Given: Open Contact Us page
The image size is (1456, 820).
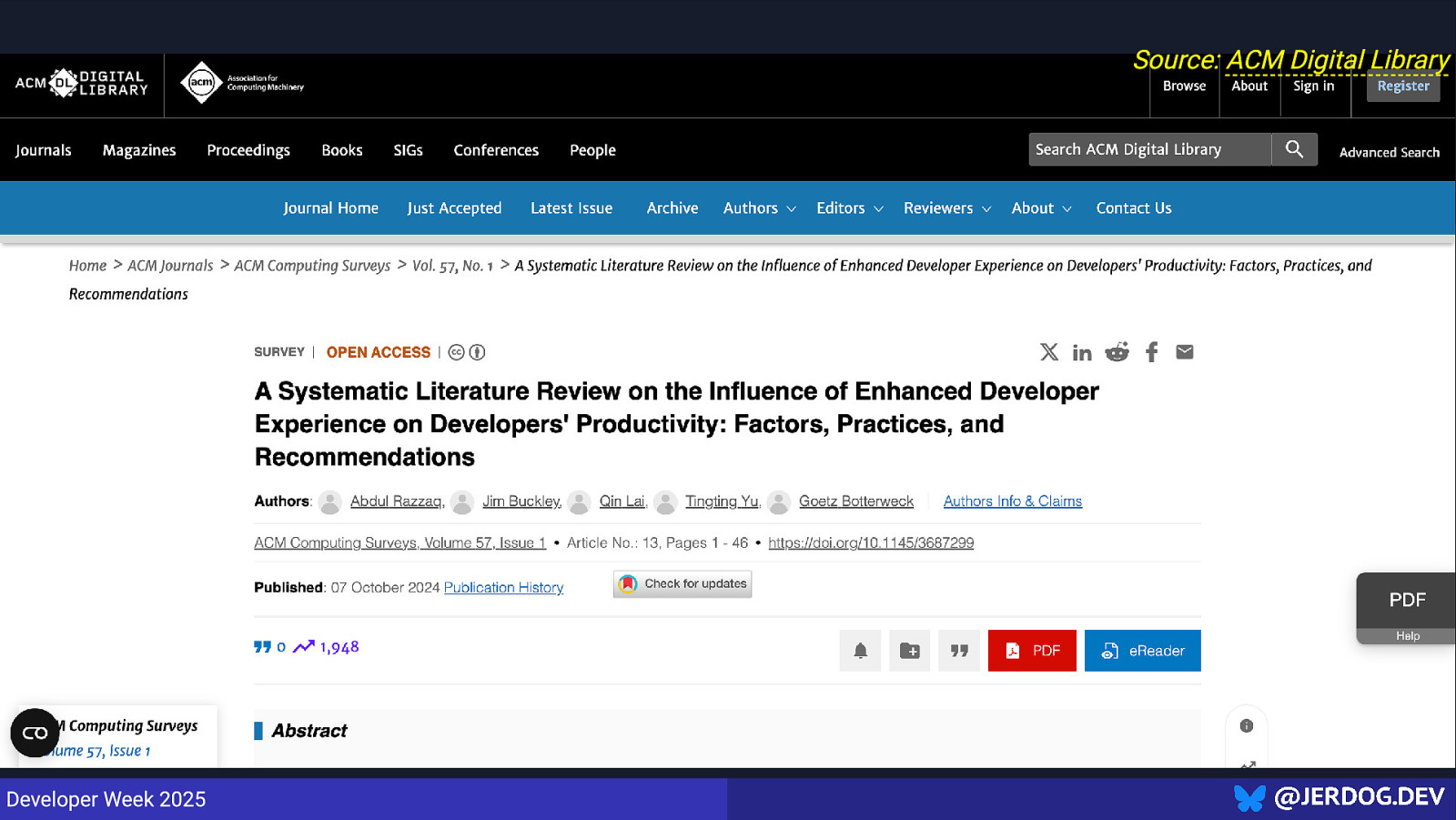Looking at the screenshot, I should [x=1134, y=208].
